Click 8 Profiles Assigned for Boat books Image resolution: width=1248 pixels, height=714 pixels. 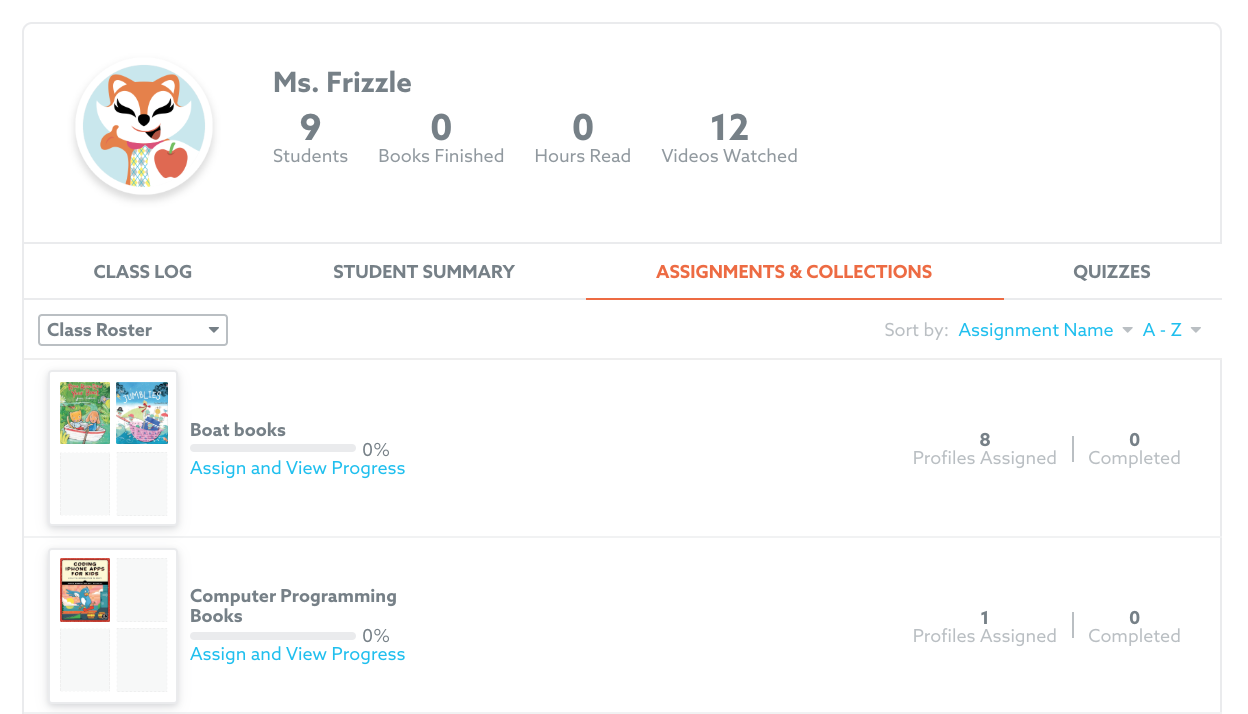point(984,449)
